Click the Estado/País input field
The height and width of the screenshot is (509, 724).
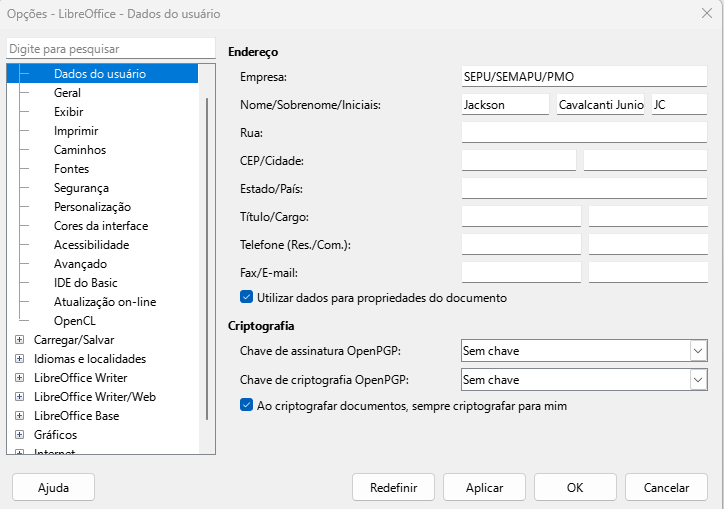584,188
